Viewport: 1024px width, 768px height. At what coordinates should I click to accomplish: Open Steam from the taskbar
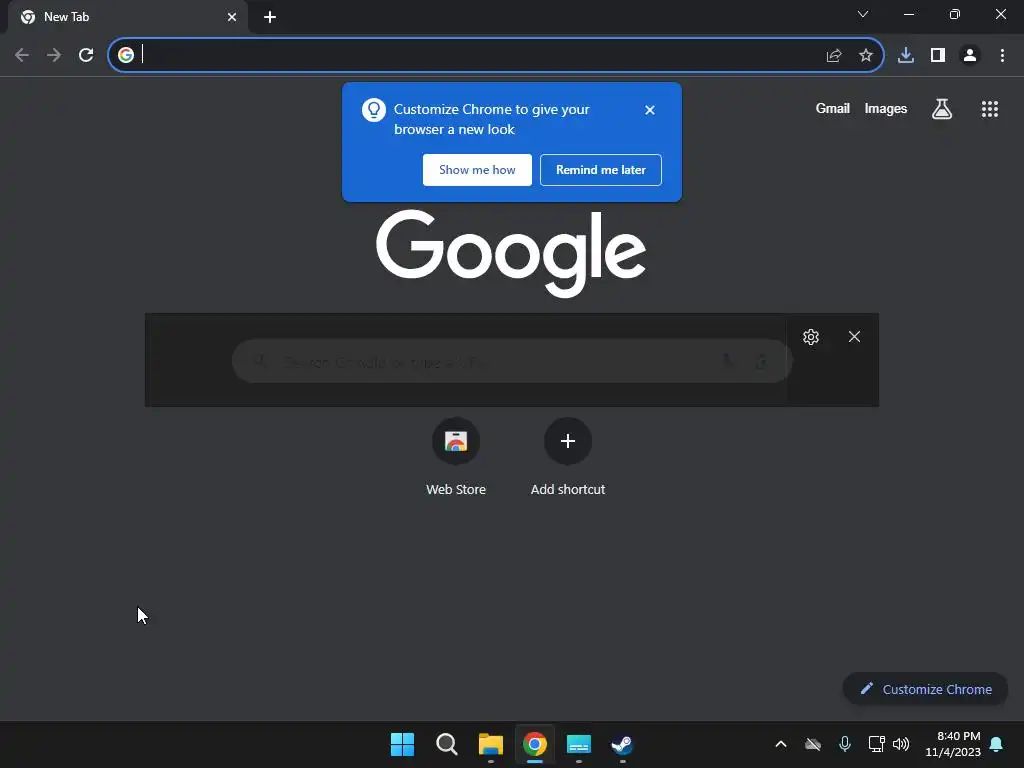point(622,744)
